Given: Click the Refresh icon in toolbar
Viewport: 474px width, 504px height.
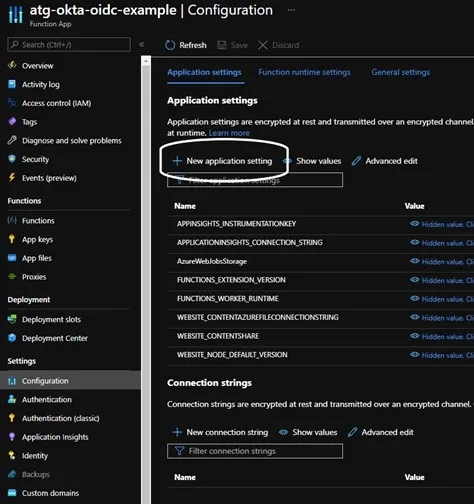Looking at the screenshot, I should pyautogui.click(x=170, y=45).
